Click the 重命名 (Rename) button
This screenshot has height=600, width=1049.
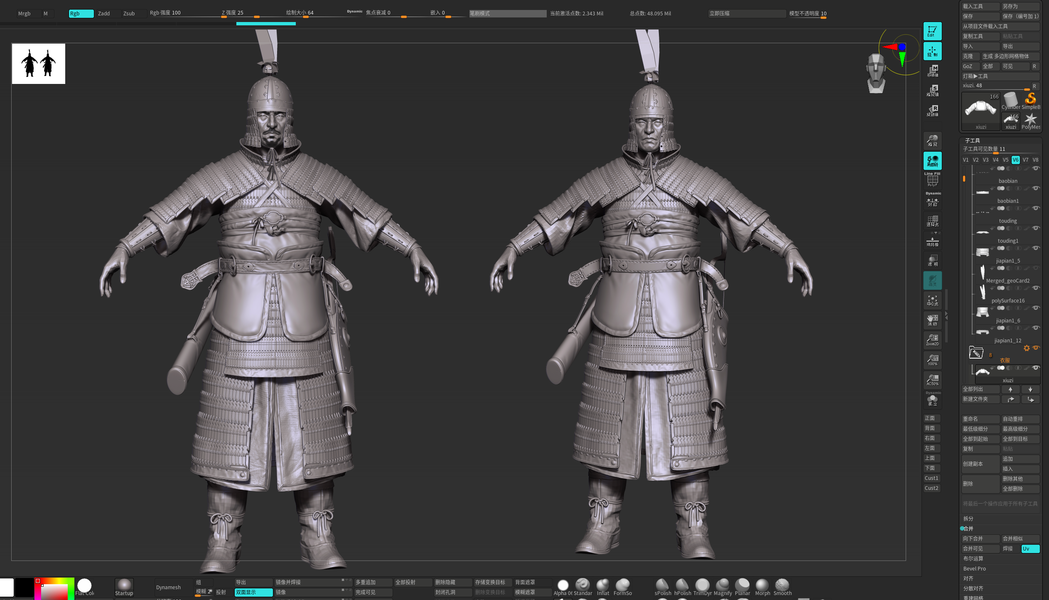[x=980, y=419]
